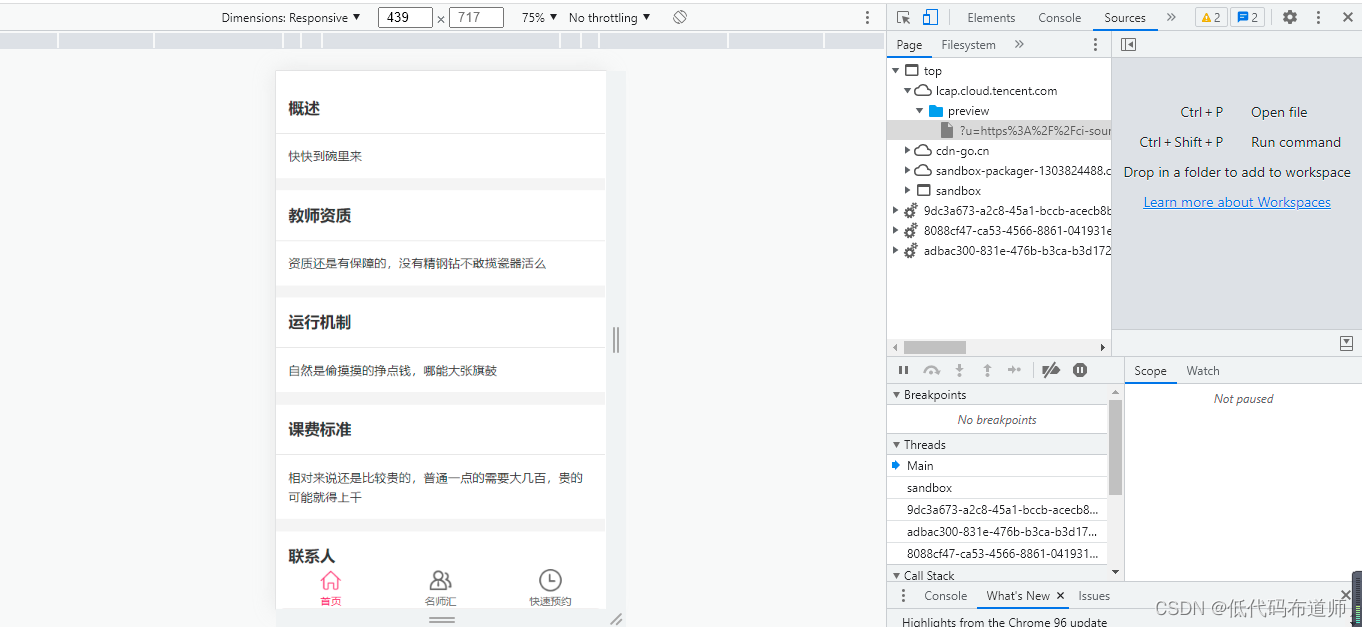This screenshot has width=1362, height=627.
Task: Click the debugger pane vertical scrollbar
Action: (x=1116, y=447)
